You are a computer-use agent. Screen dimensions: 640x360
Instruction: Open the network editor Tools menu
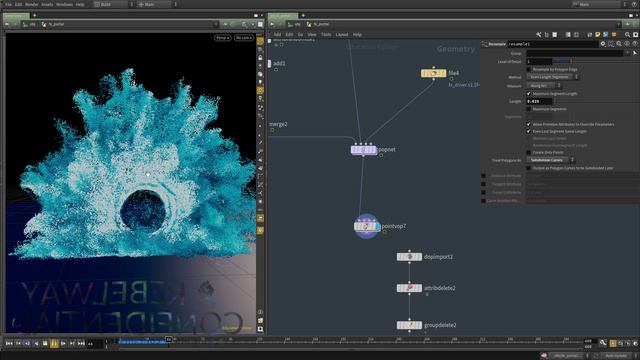[x=326, y=35]
